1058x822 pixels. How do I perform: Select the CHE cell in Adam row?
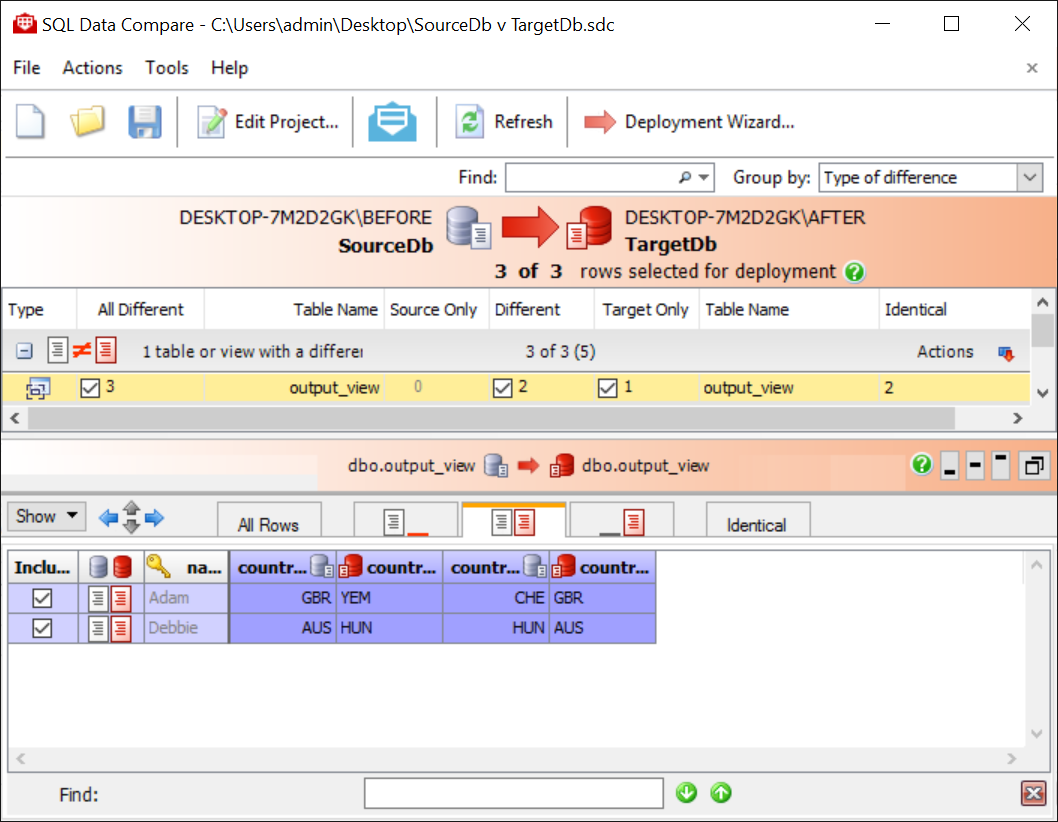click(496, 599)
